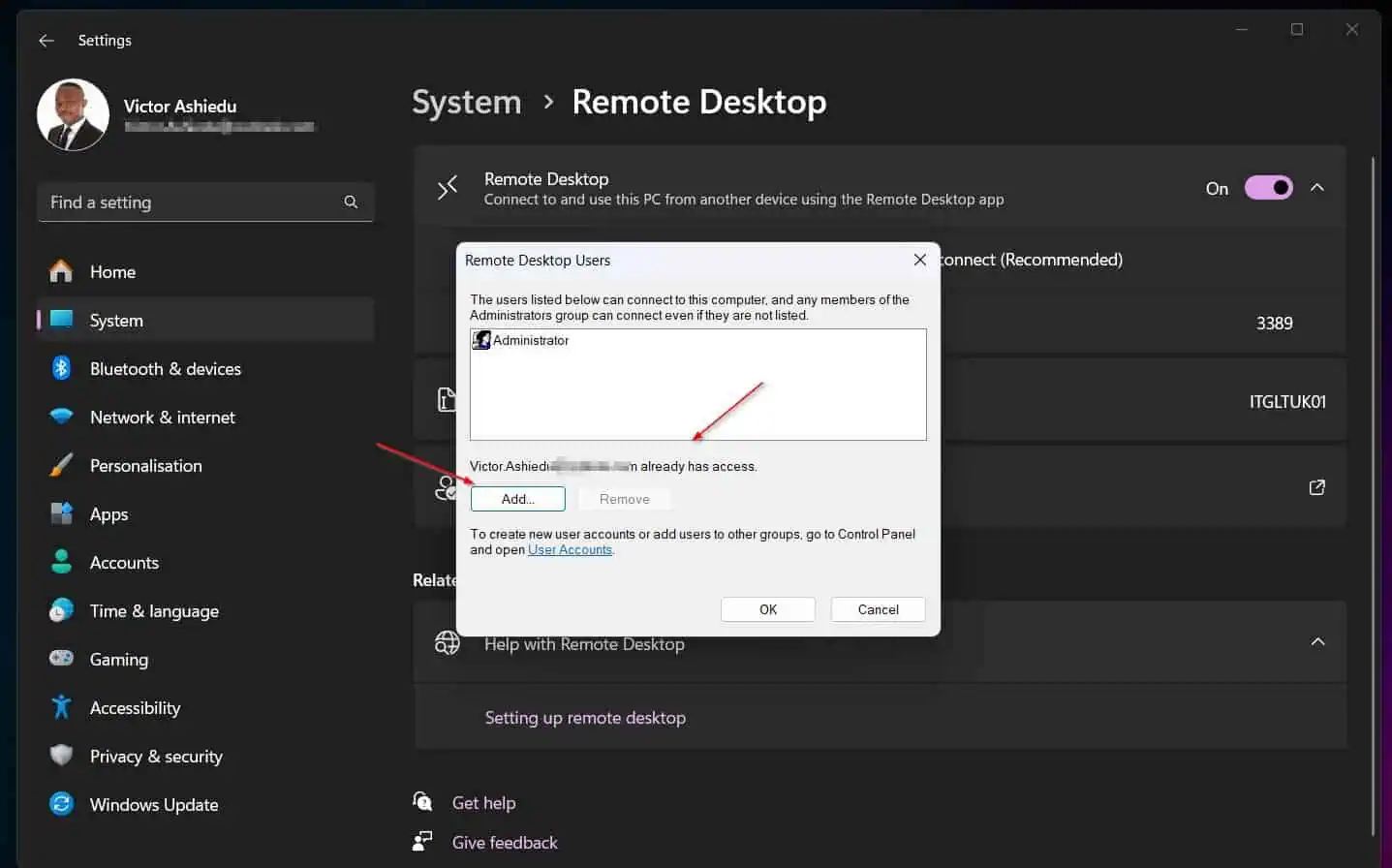Click the Bluetooth icon in sidebar
This screenshot has height=868, width=1392.
click(61, 368)
